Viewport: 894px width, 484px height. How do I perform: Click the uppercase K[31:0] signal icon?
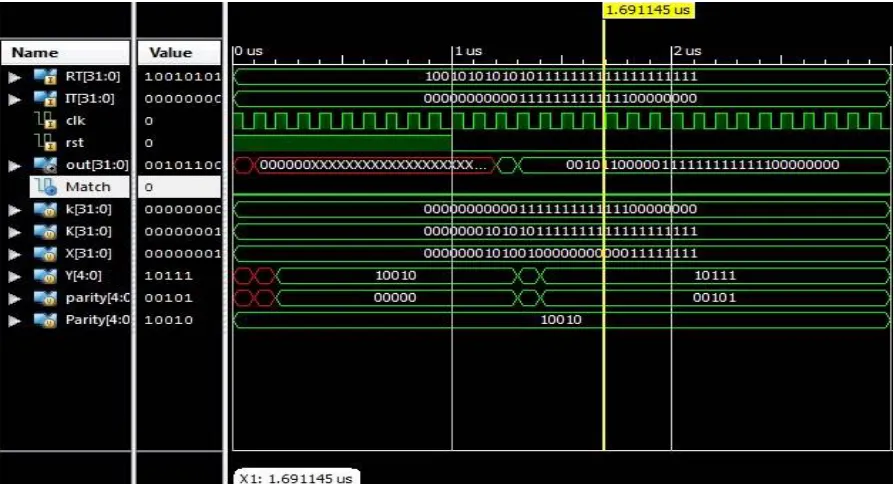(x=45, y=231)
